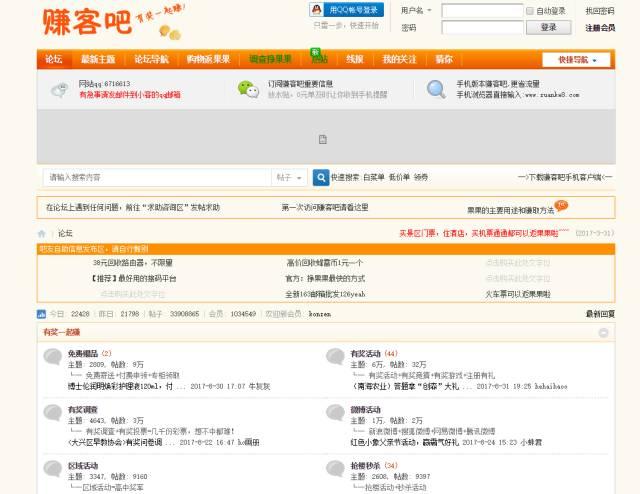
Task: Click the blue search magnifier button
Action: click(321, 178)
